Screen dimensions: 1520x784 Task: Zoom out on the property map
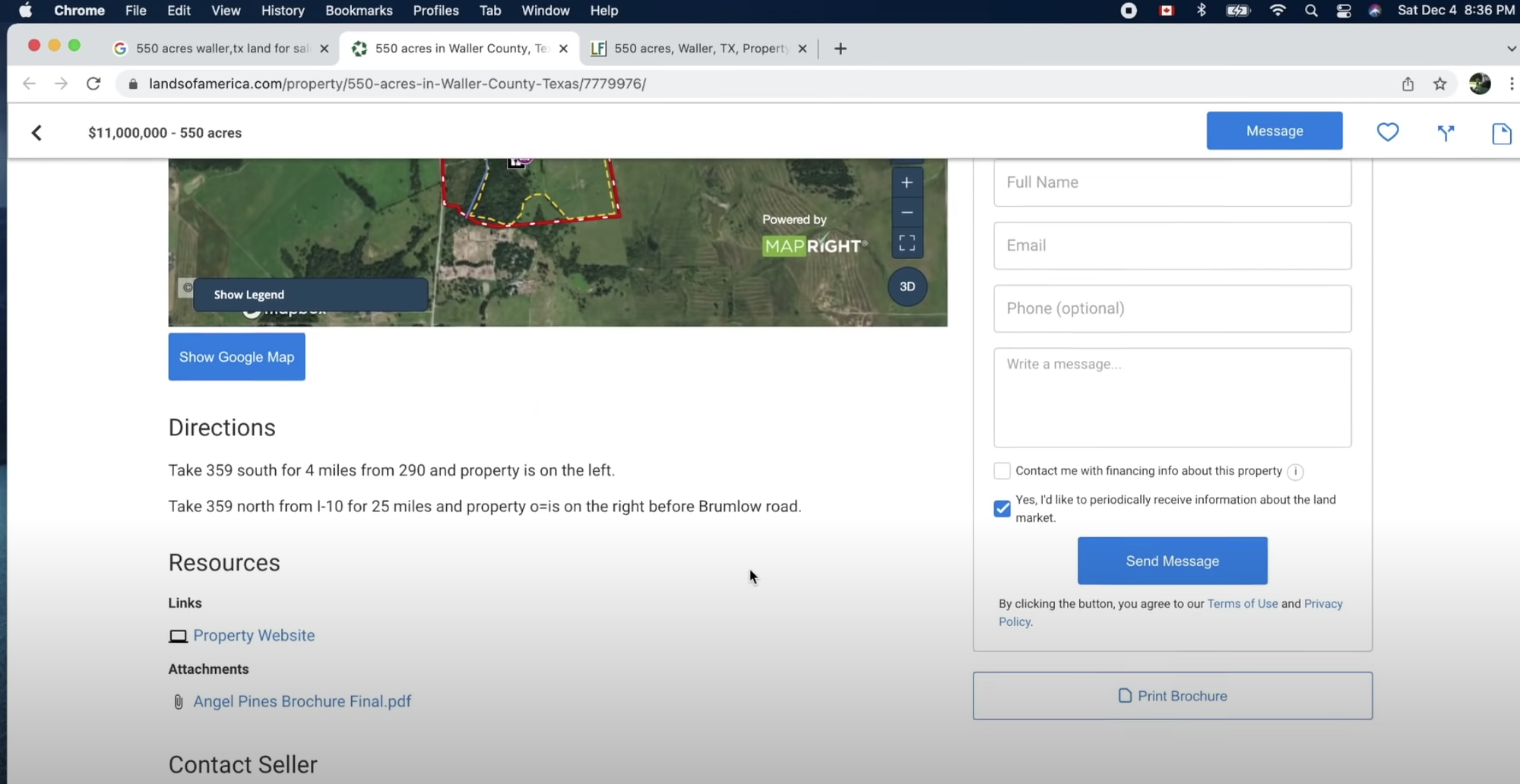click(907, 213)
